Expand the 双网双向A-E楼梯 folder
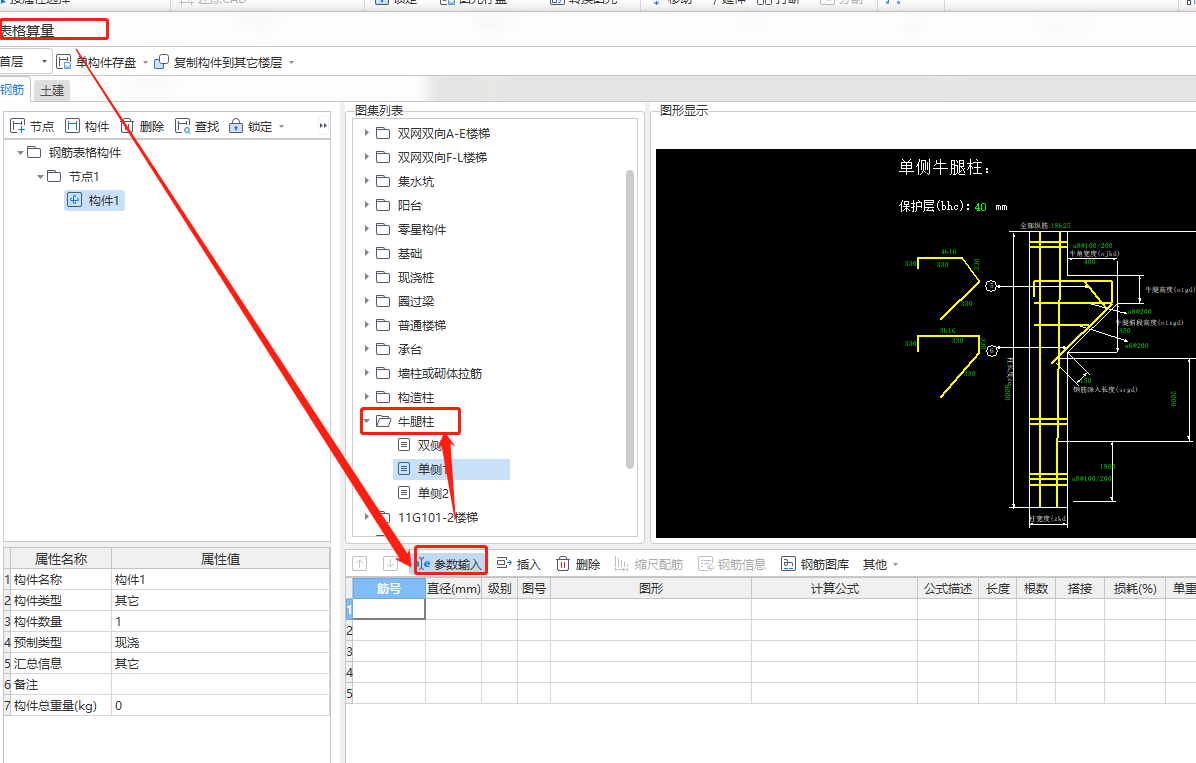The width and height of the screenshot is (1196, 763). [367, 133]
